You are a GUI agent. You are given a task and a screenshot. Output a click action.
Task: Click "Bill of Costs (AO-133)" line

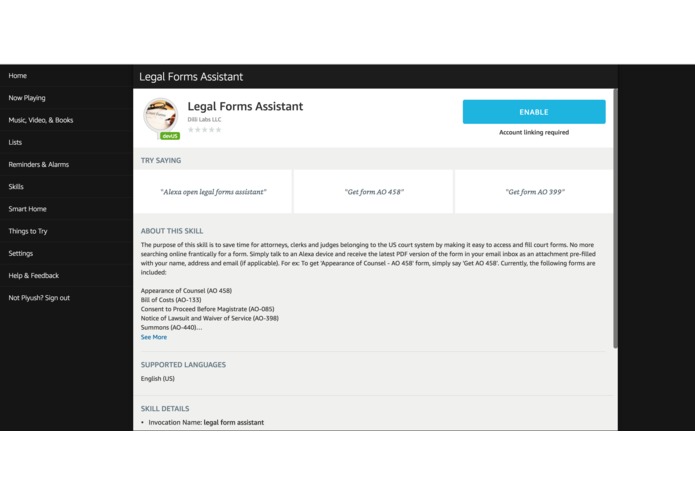[171, 300]
